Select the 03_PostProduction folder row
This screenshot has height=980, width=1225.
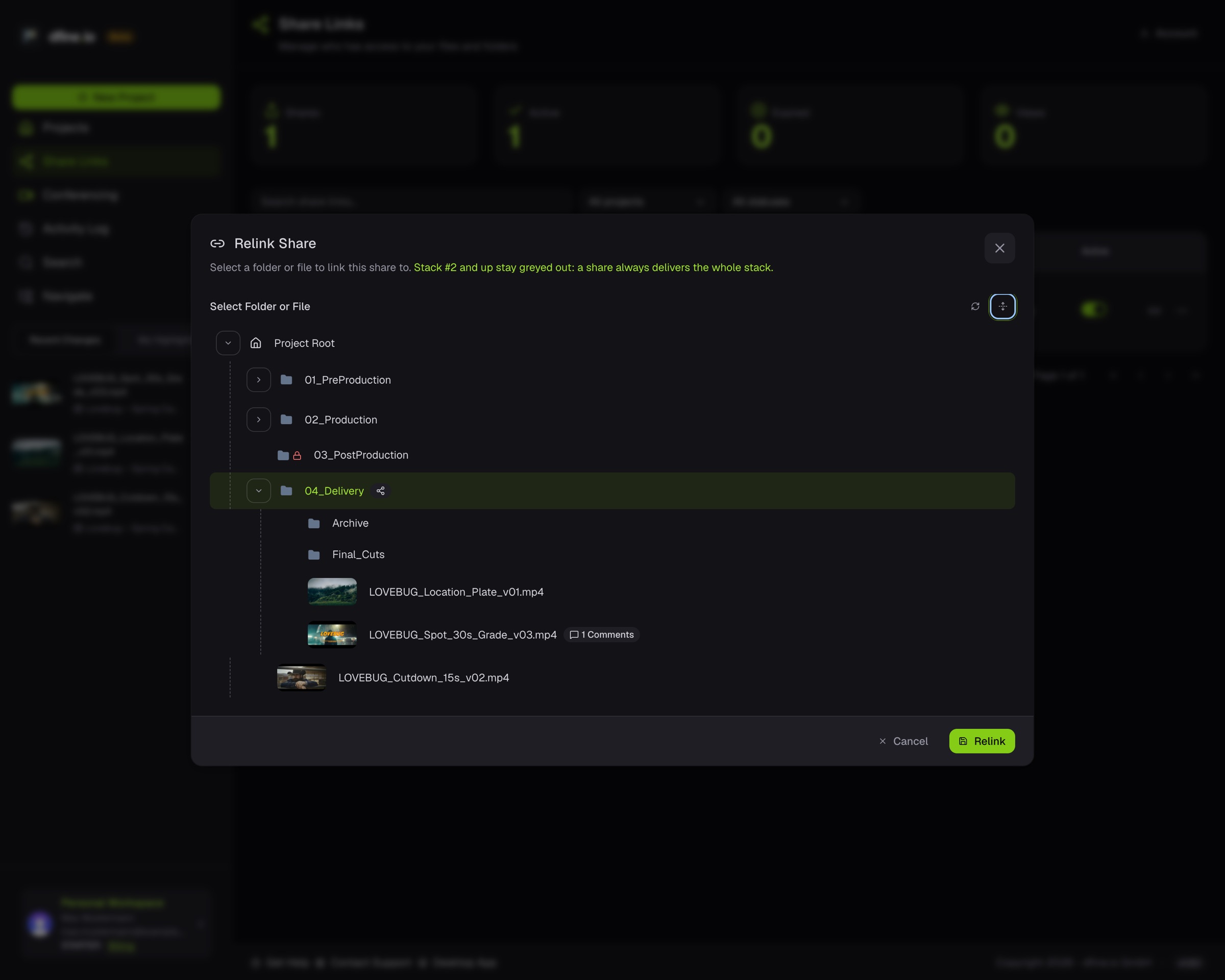612,455
